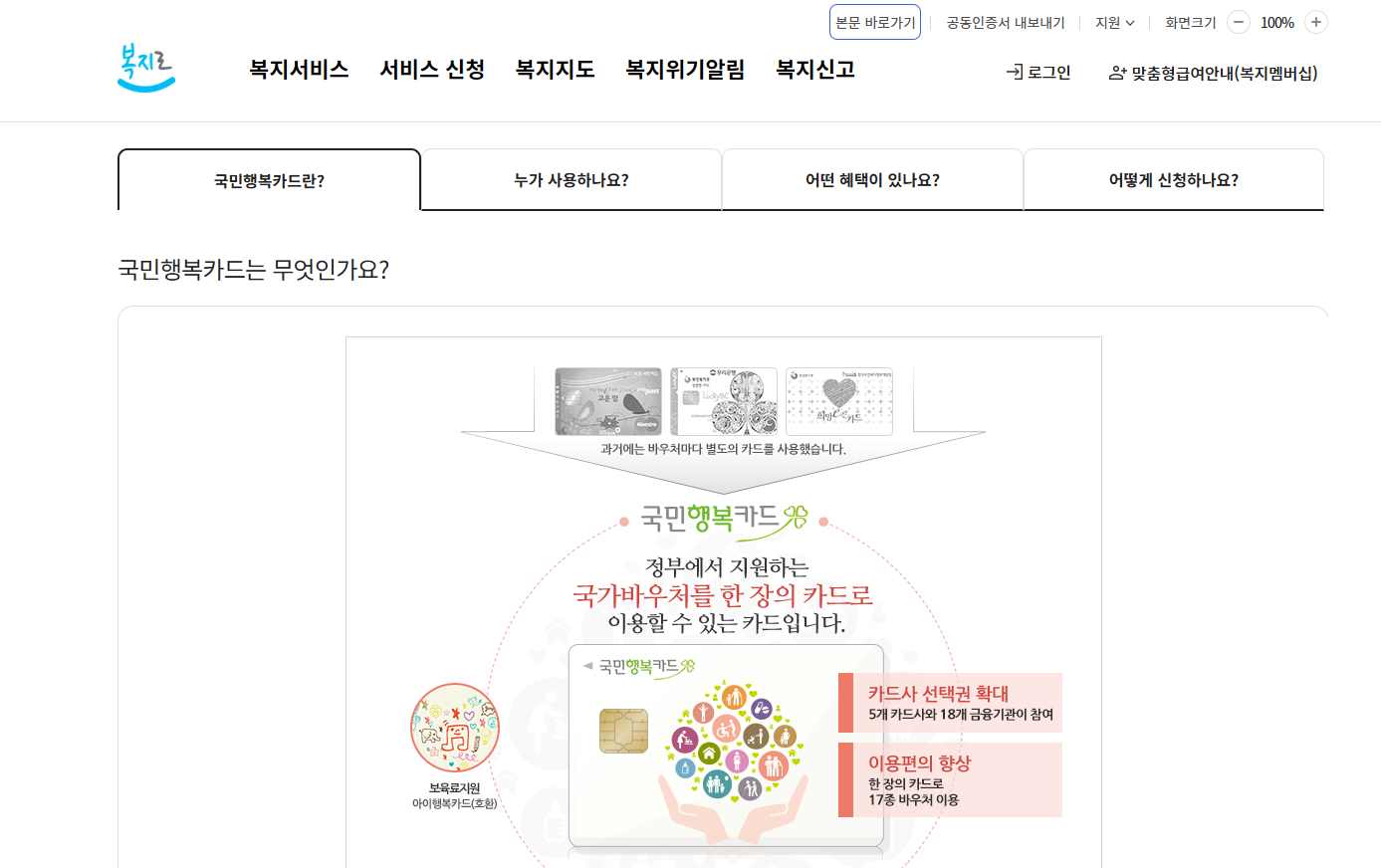Click the login arrow icon

[1015, 72]
